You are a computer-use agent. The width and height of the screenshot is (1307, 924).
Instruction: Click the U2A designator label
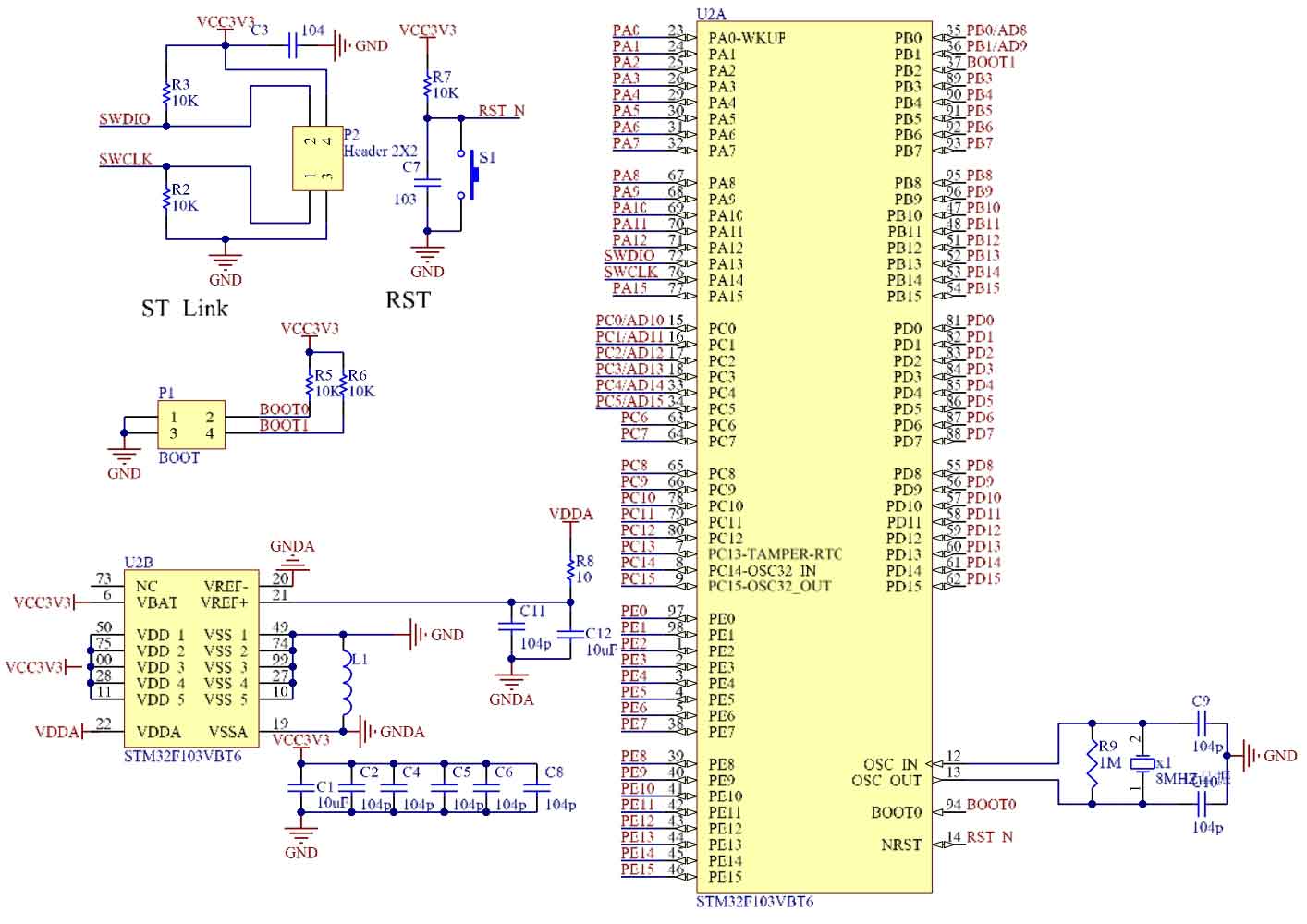point(712,13)
